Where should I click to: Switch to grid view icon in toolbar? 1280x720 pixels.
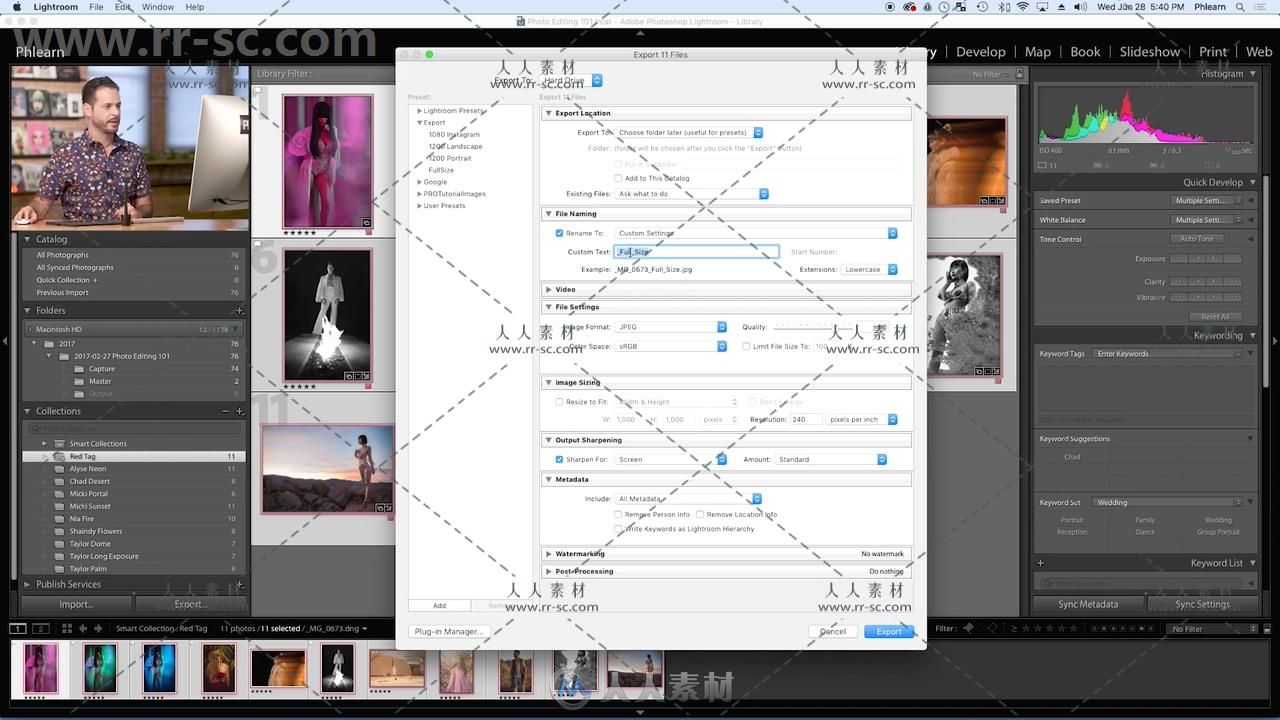pyautogui.click(x=67, y=629)
